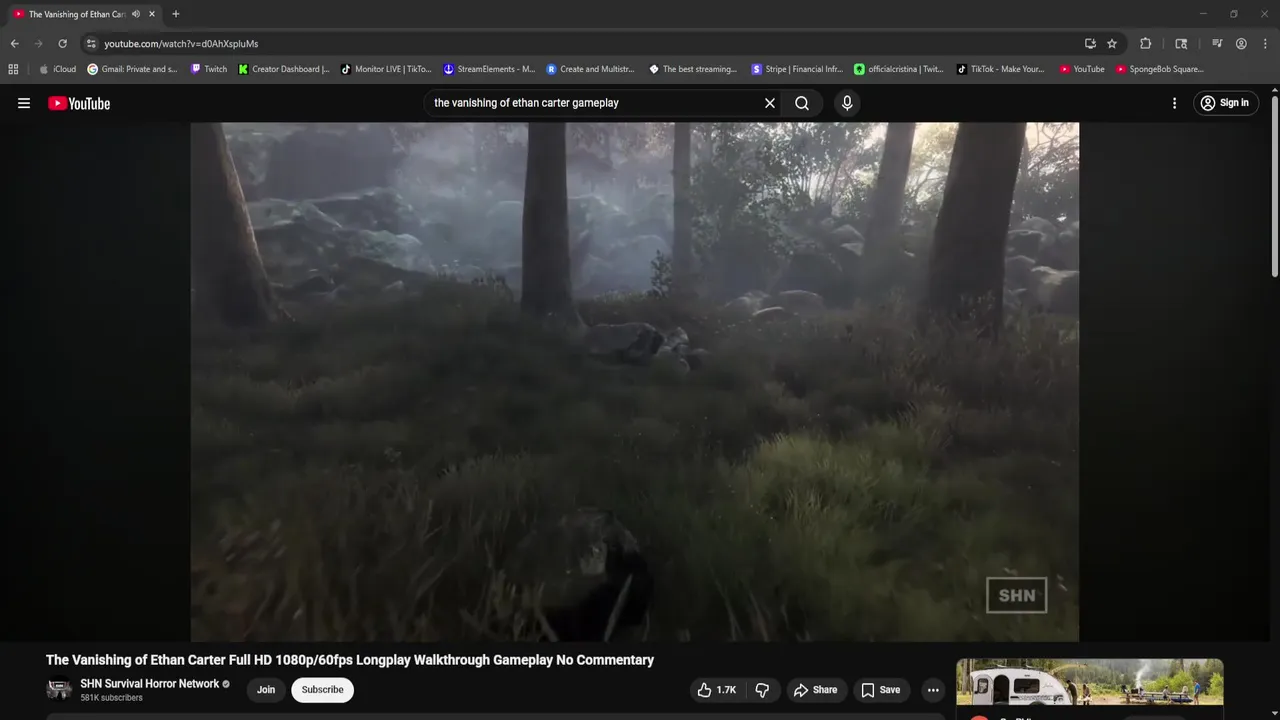The image size is (1280, 720).
Task: Open the SHN channel avatar
Action: (x=59, y=690)
